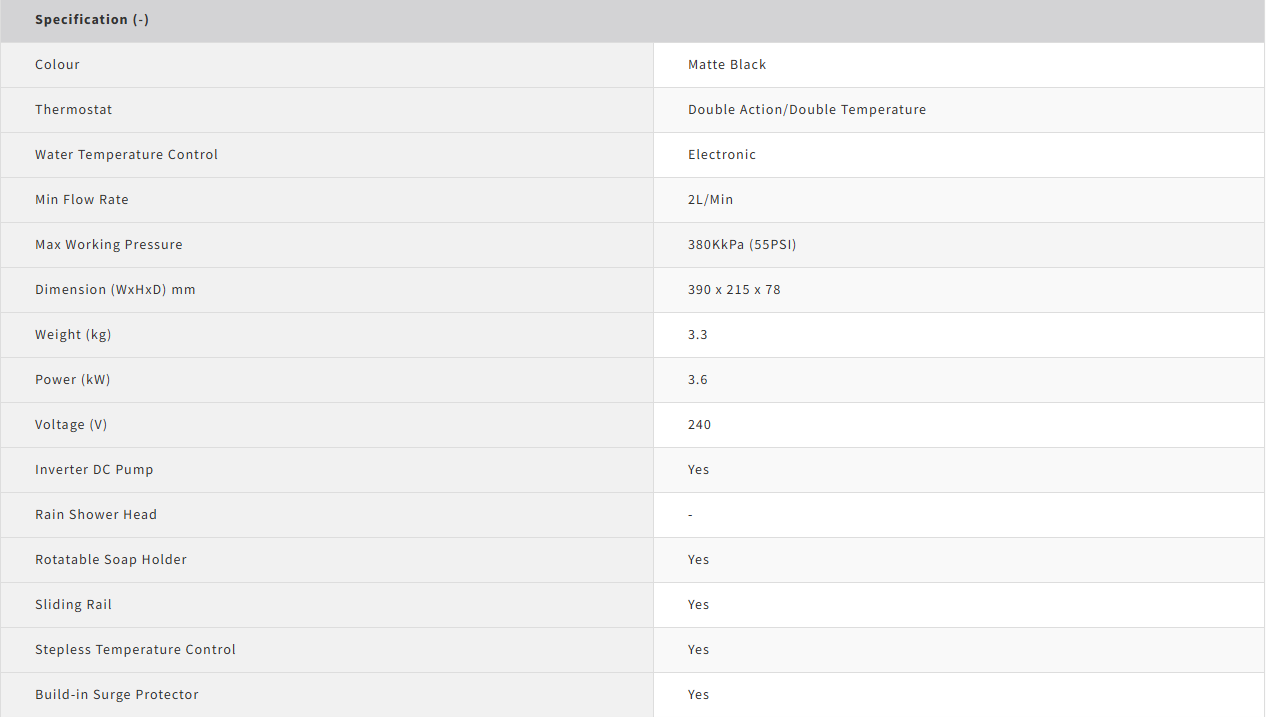
Task: Collapse the Specification (-) section header
Action: (92, 20)
